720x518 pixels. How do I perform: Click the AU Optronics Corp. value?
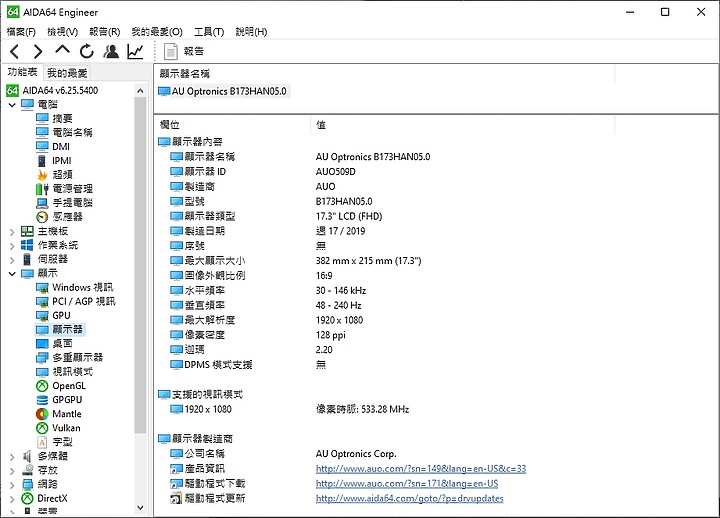pos(356,454)
